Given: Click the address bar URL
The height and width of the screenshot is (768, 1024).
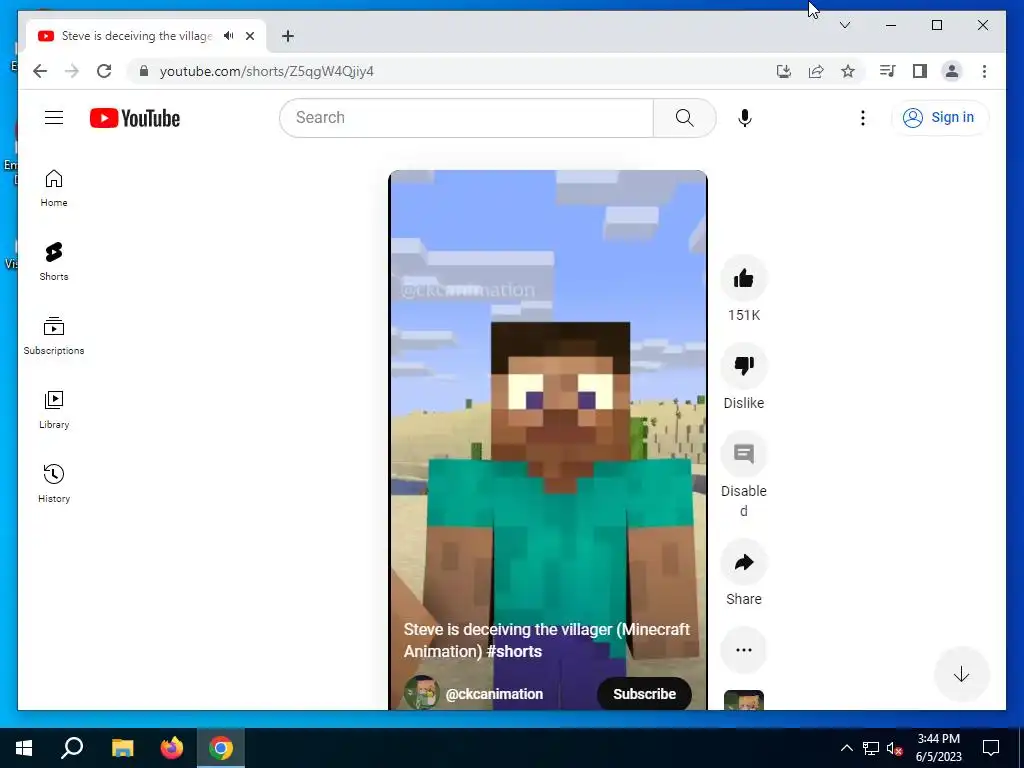Looking at the screenshot, I should (x=266, y=71).
